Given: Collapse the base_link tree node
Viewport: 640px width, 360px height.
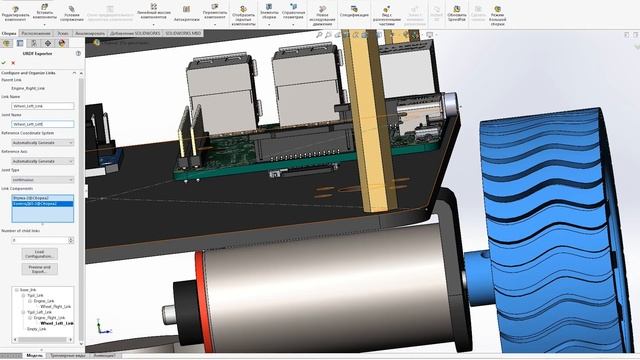Looking at the screenshot, I should (16, 290).
